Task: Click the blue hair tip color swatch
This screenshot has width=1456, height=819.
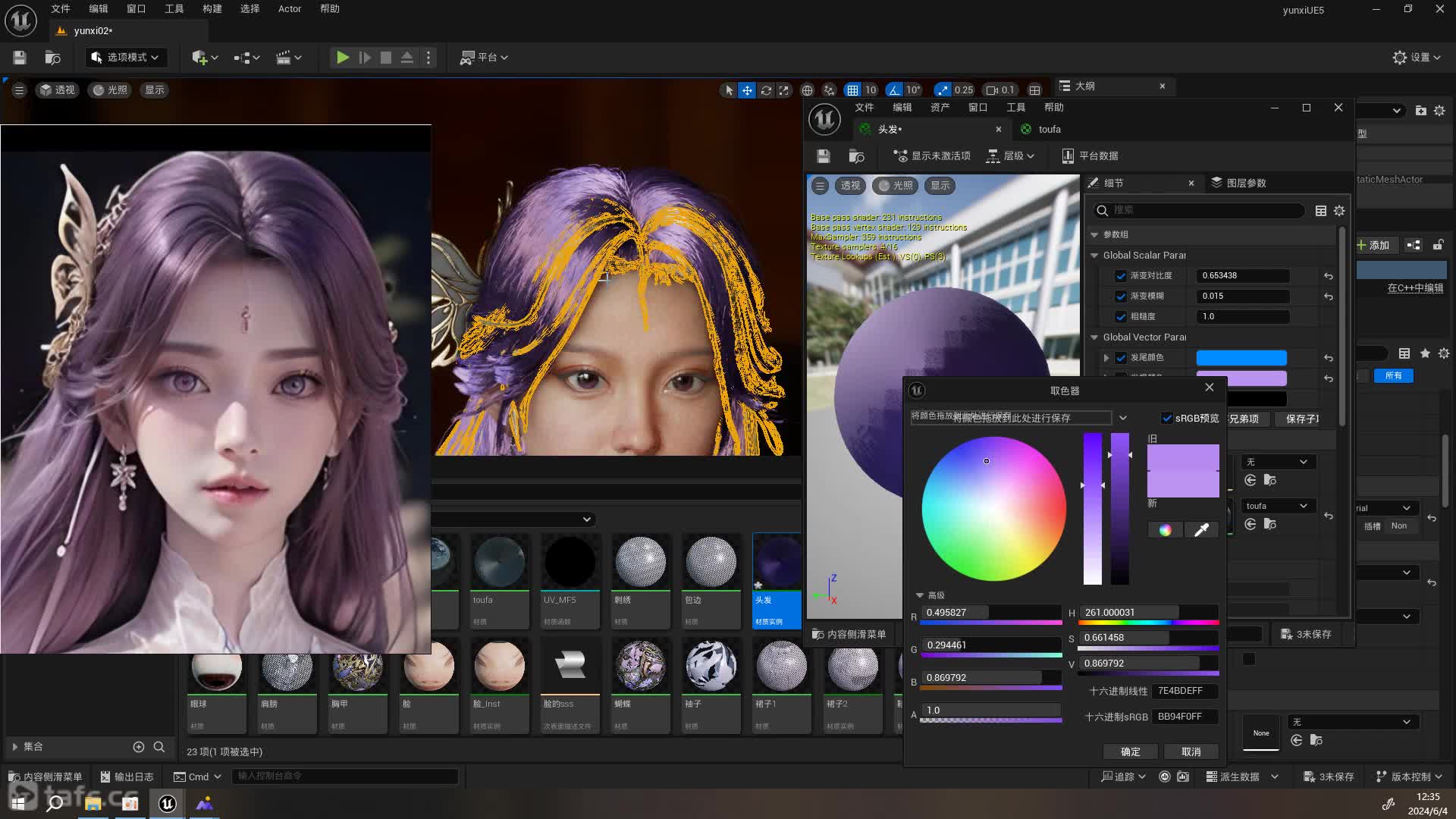Action: [1241, 358]
